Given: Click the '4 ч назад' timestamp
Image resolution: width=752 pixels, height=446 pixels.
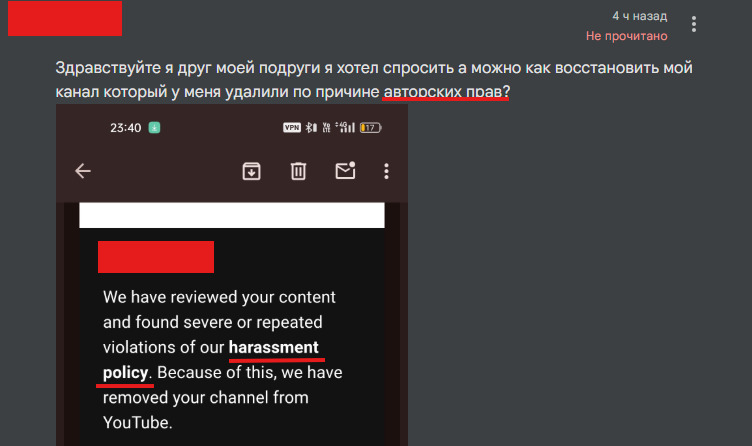Looking at the screenshot, I should pyautogui.click(x=639, y=16).
